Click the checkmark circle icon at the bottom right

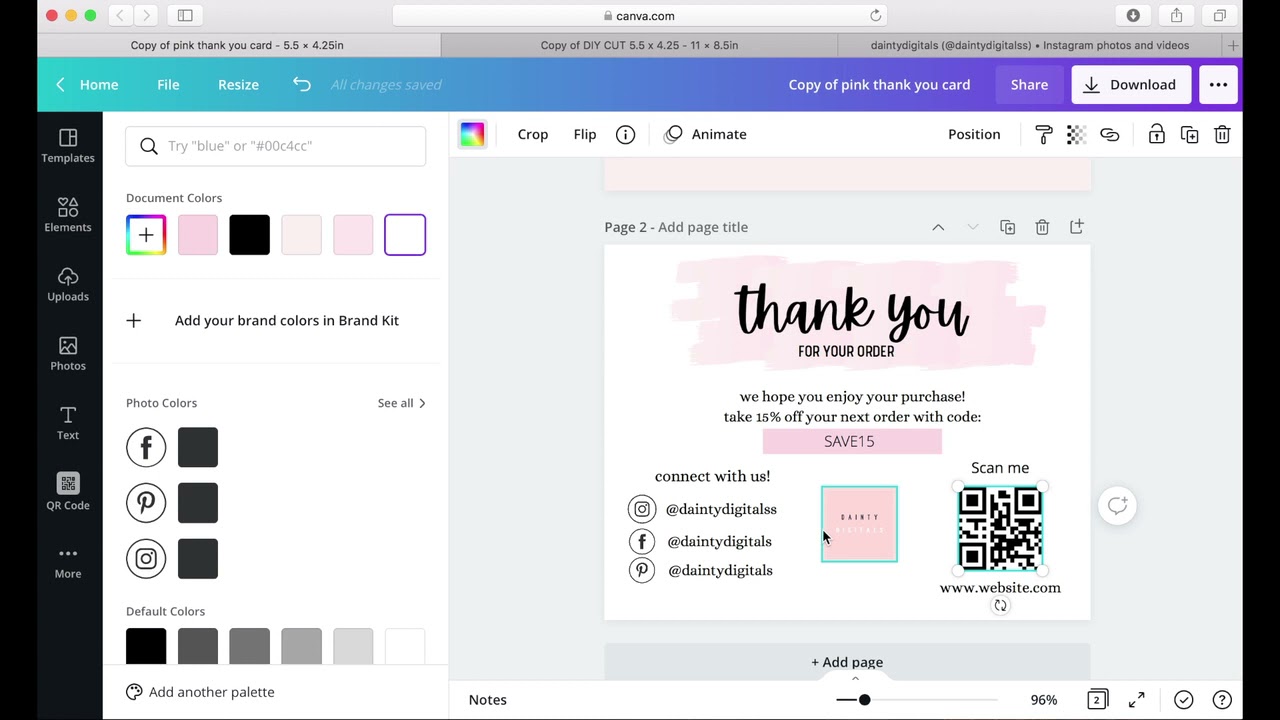point(1183,700)
